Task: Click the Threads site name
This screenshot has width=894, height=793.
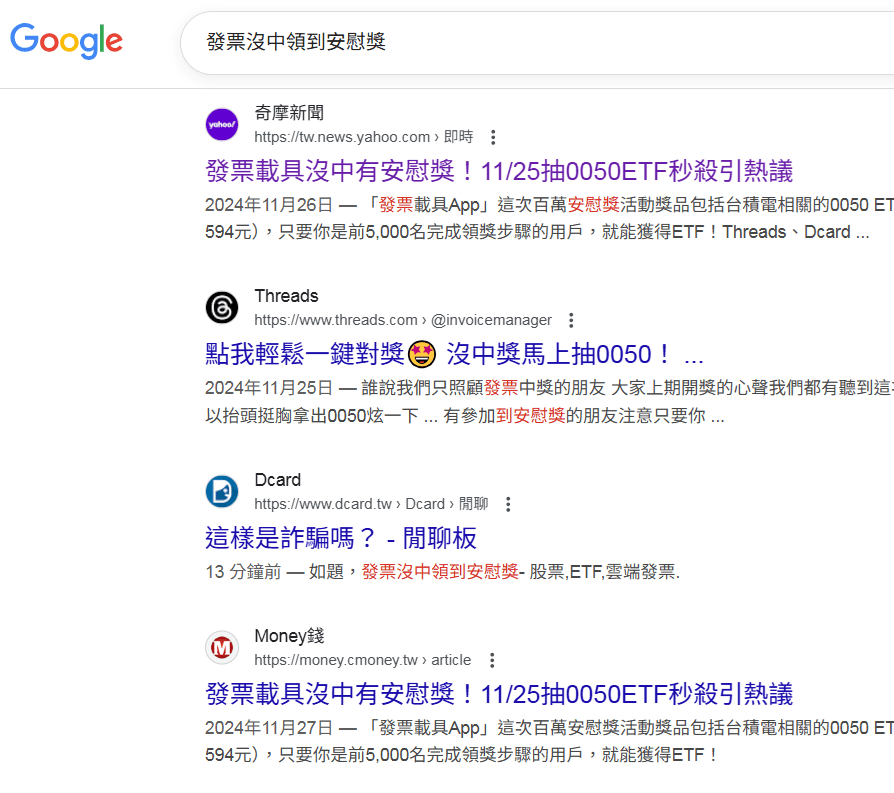Action: [x=286, y=296]
